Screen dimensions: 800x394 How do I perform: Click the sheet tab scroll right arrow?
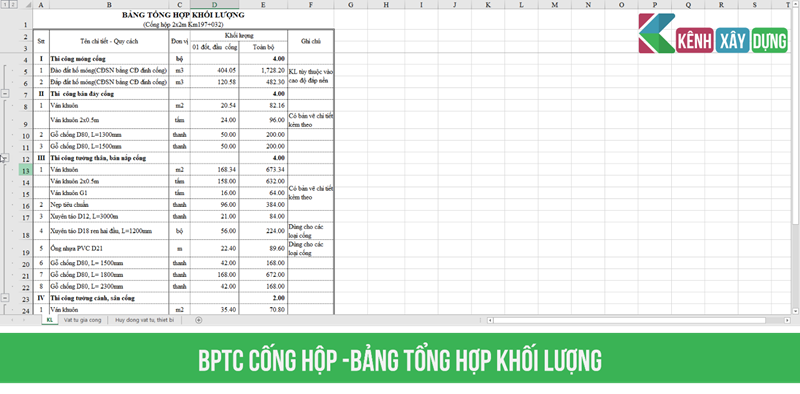point(23,320)
